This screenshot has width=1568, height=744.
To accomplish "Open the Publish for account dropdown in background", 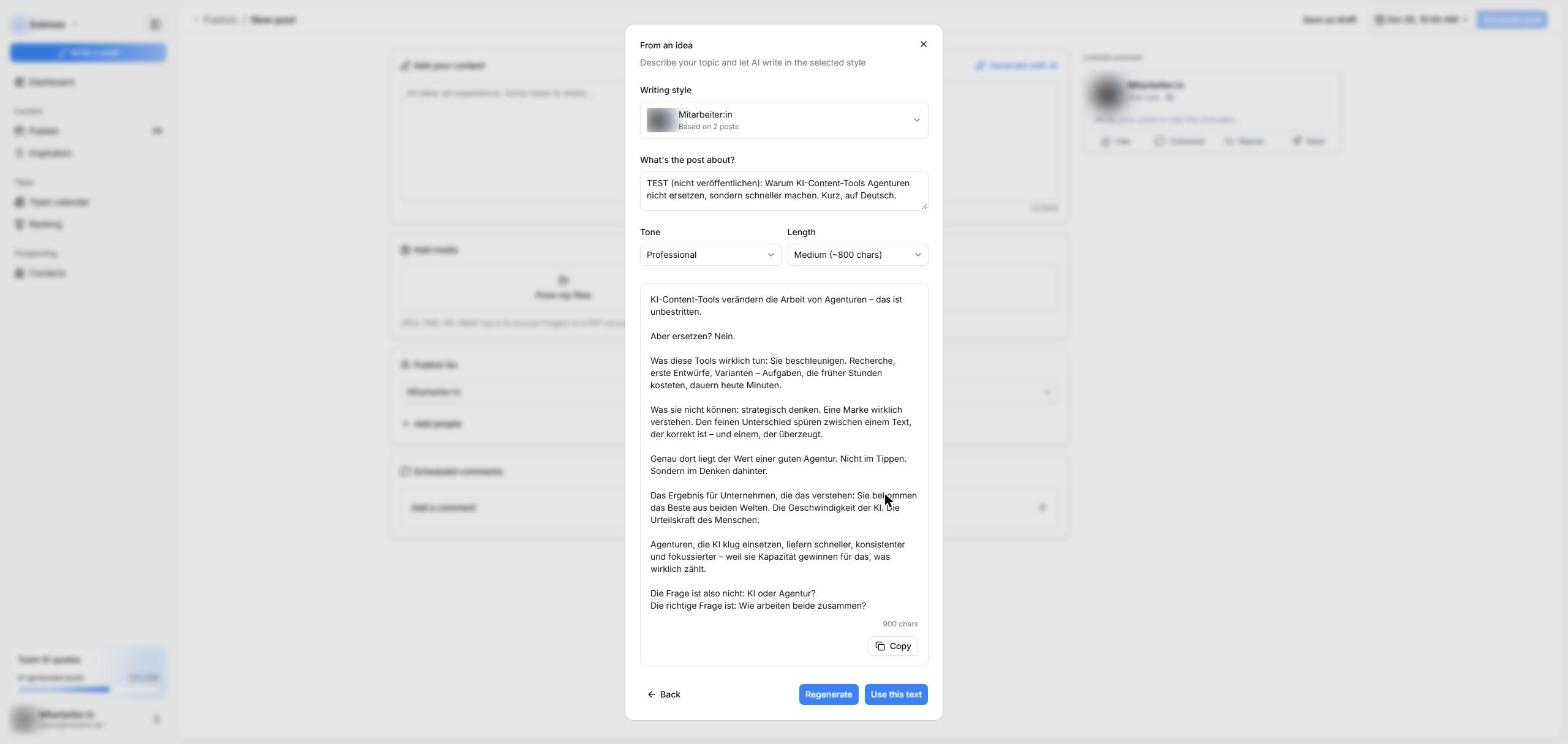I will [729, 392].
